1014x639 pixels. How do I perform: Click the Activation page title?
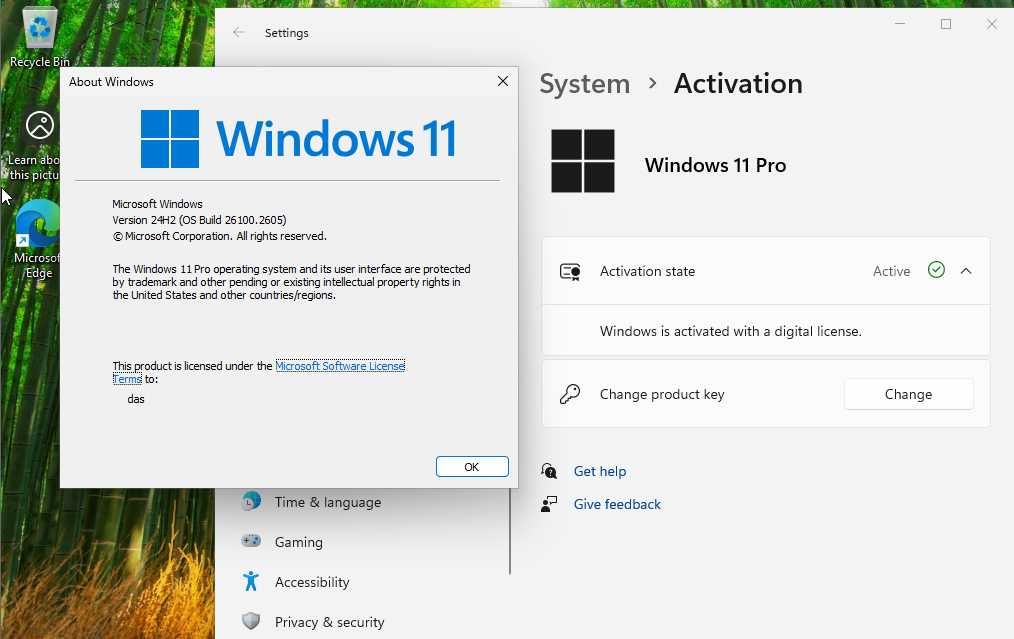point(738,84)
